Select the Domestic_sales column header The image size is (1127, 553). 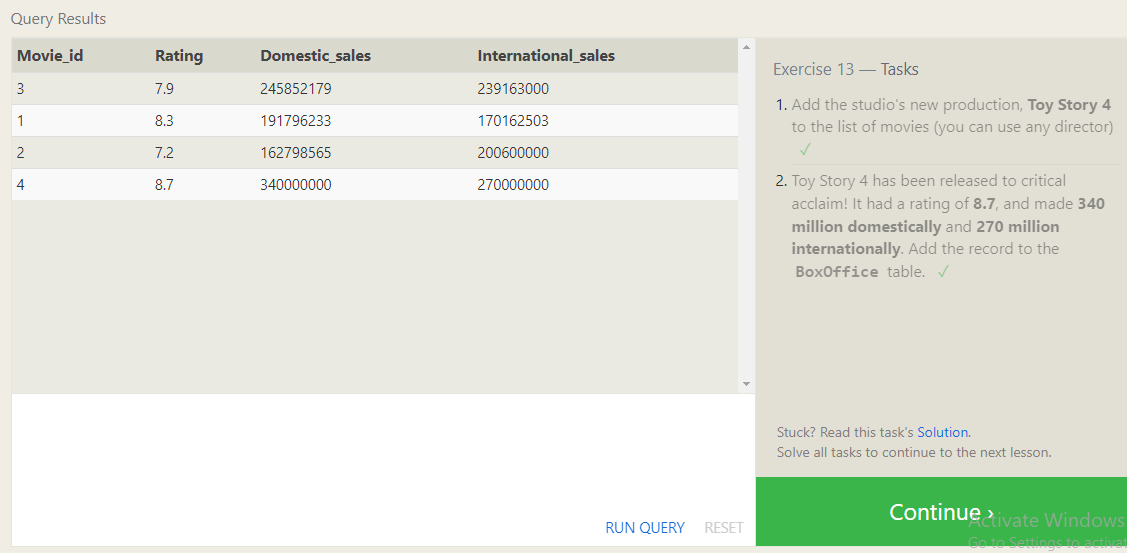pos(316,55)
